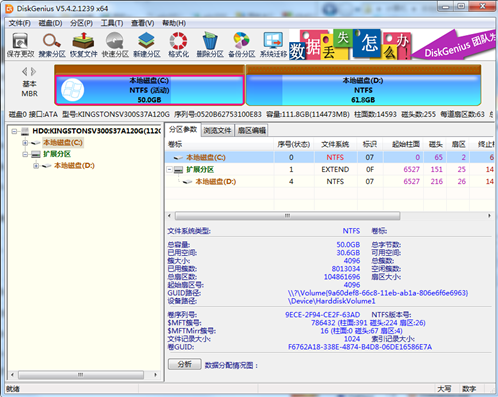Click the 扇区 column header
The height and width of the screenshot is (397, 498).
pyautogui.click(x=458, y=144)
